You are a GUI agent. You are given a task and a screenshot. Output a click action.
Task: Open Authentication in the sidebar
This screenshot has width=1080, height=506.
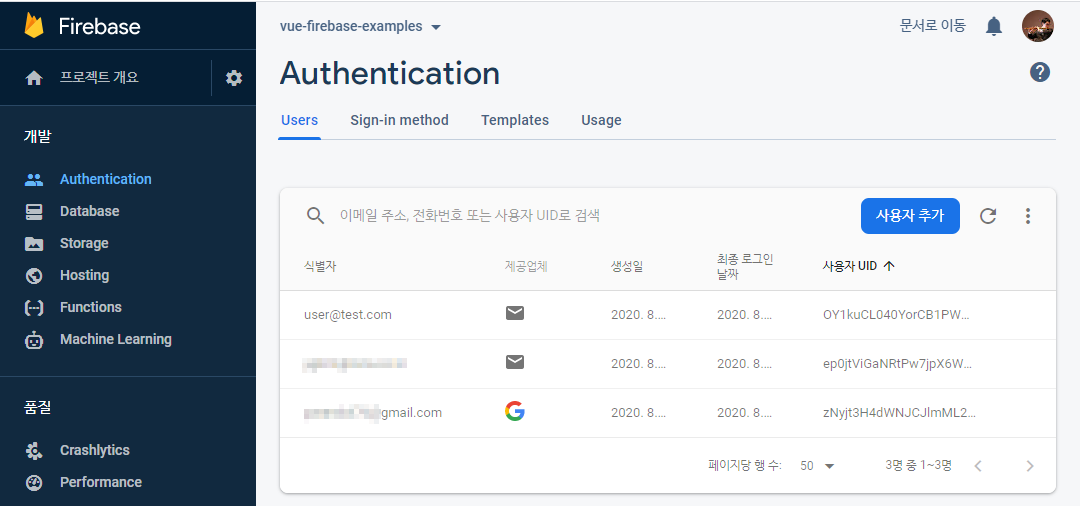105,179
